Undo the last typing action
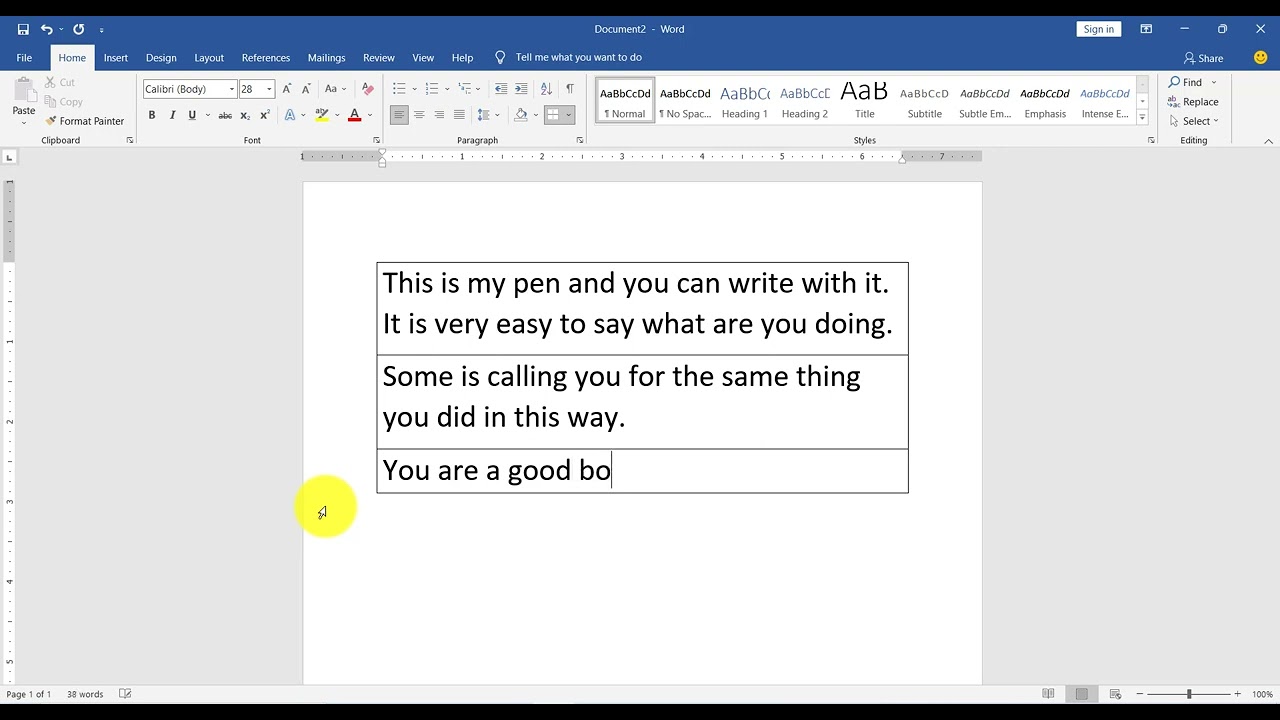 click(46, 29)
